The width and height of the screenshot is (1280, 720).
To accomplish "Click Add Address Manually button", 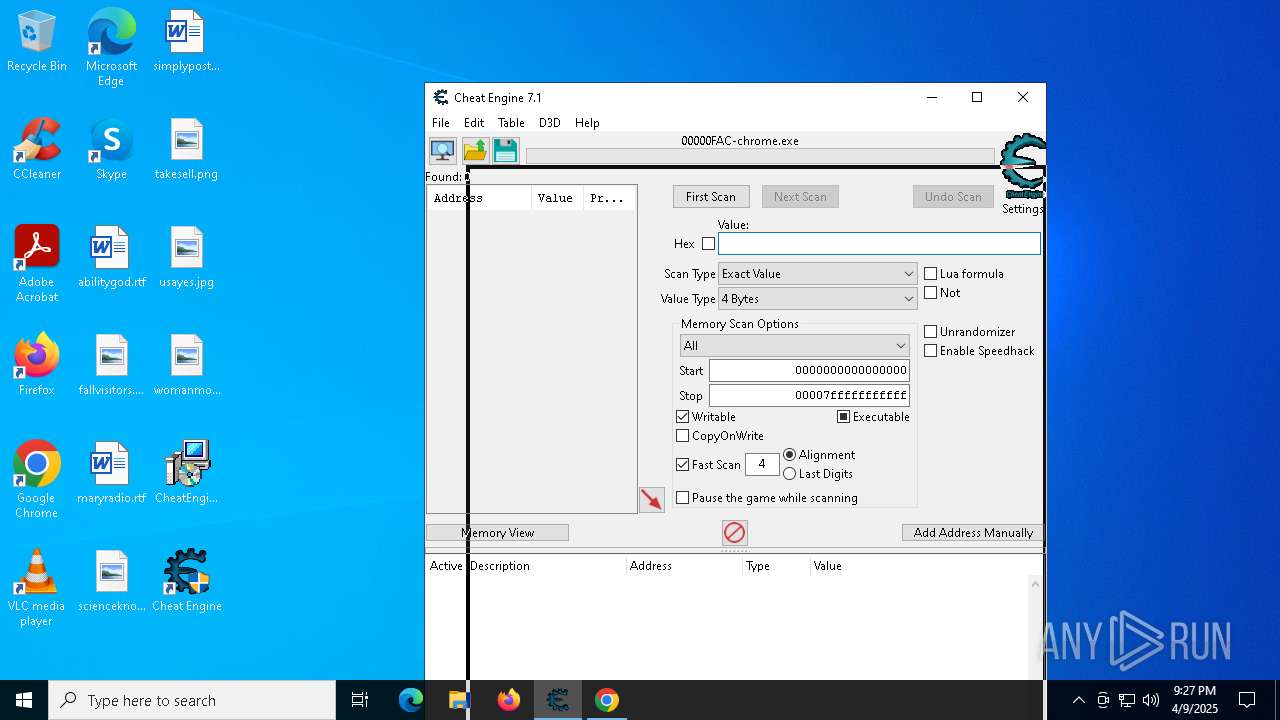I will tap(973, 533).
